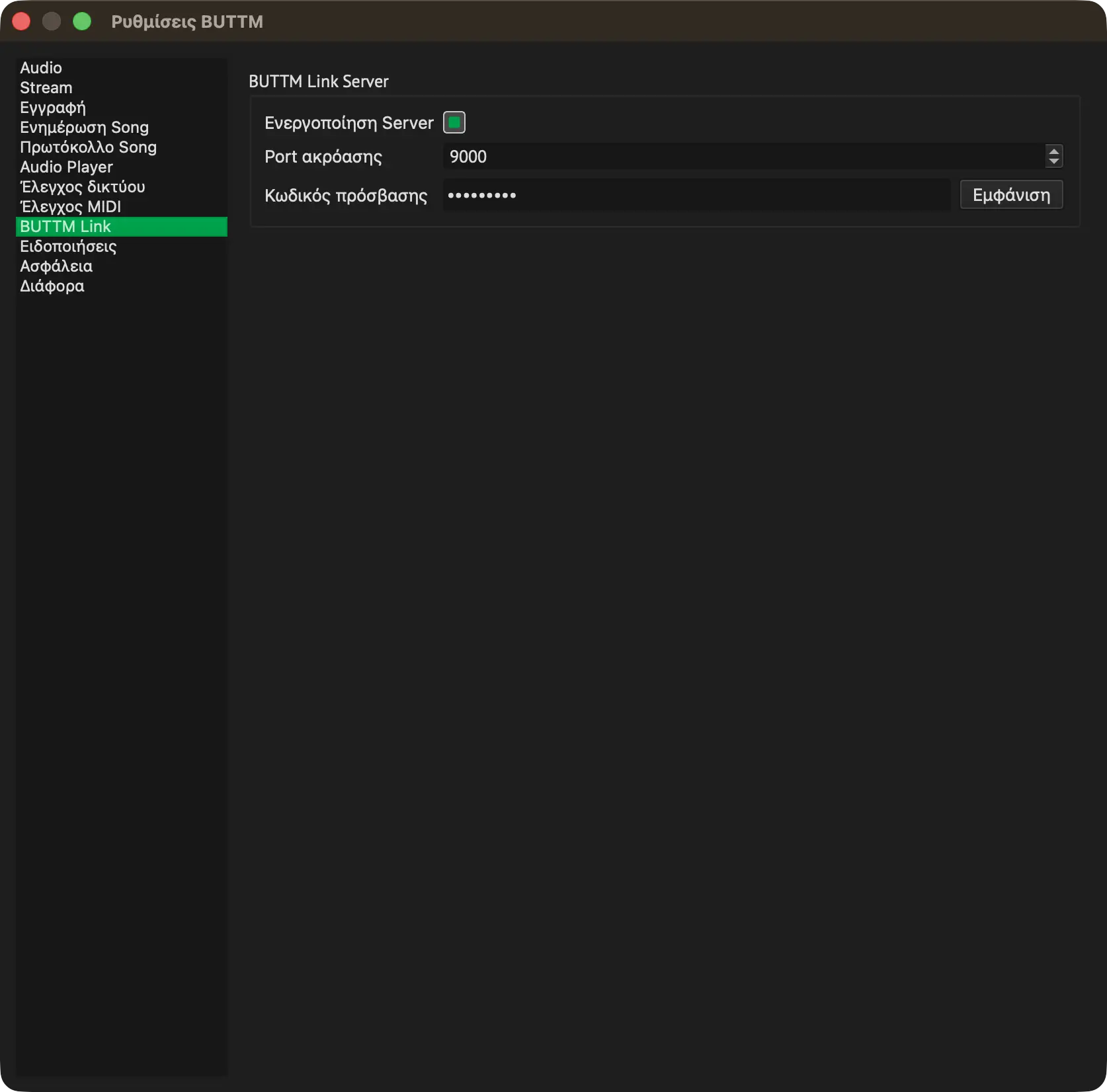1107x1092 pixels.
Task: Close the Ρυθμίσεις BUTTM window
Action: pyautogui.click(x=21, y=22)
